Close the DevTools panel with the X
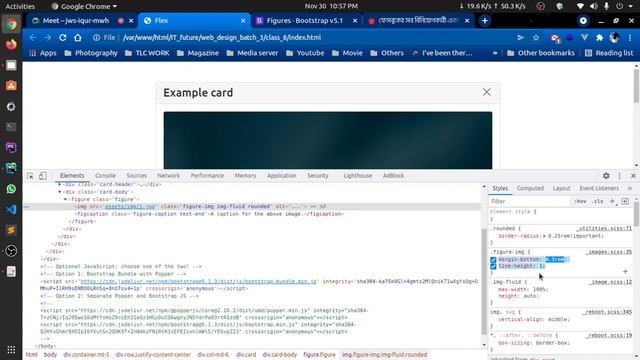This screenshot has width=640, height=360. coord(633,176)
